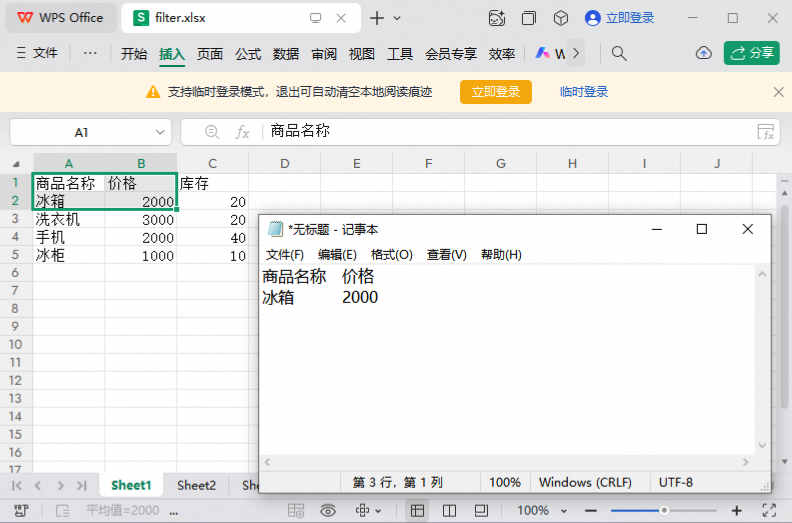This screenshot has height=523, width=792.
Task: Open the insert function fx icon
Action: pyautogui.click(x=242, y=132)
